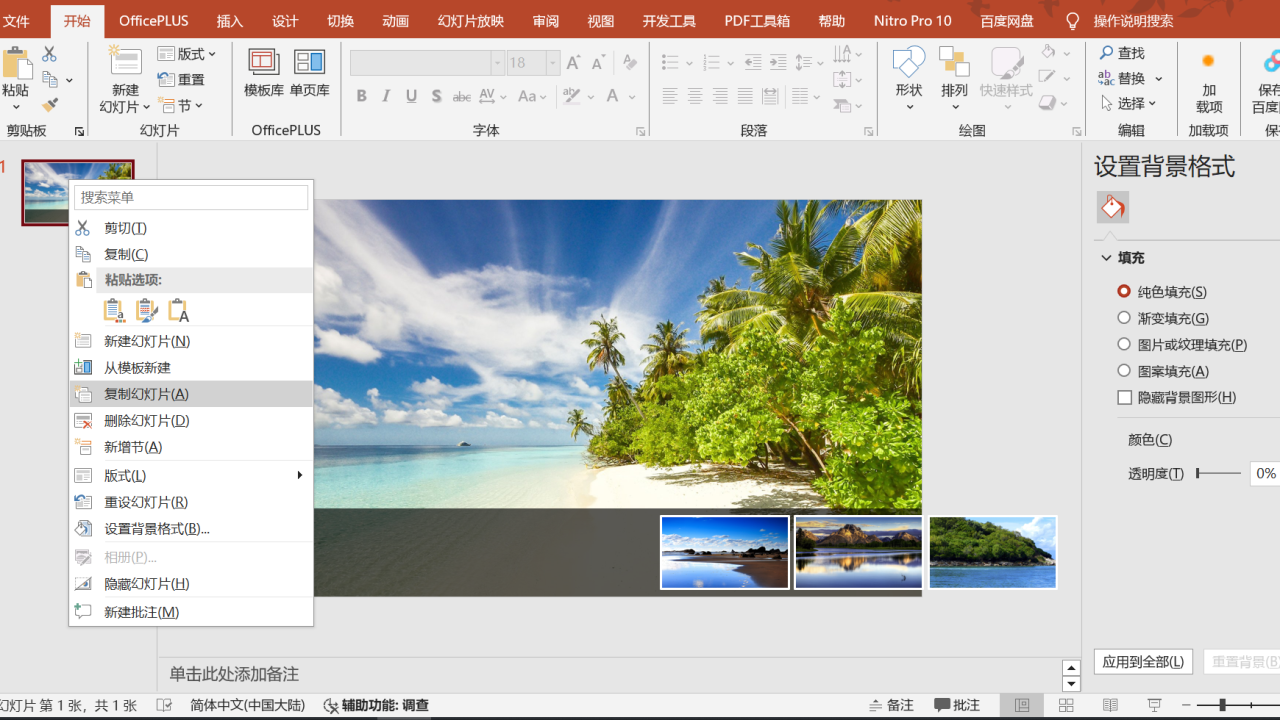Click the 单页库 single page library icon
Screen dimensions: 1280x720
click(309, 64)
